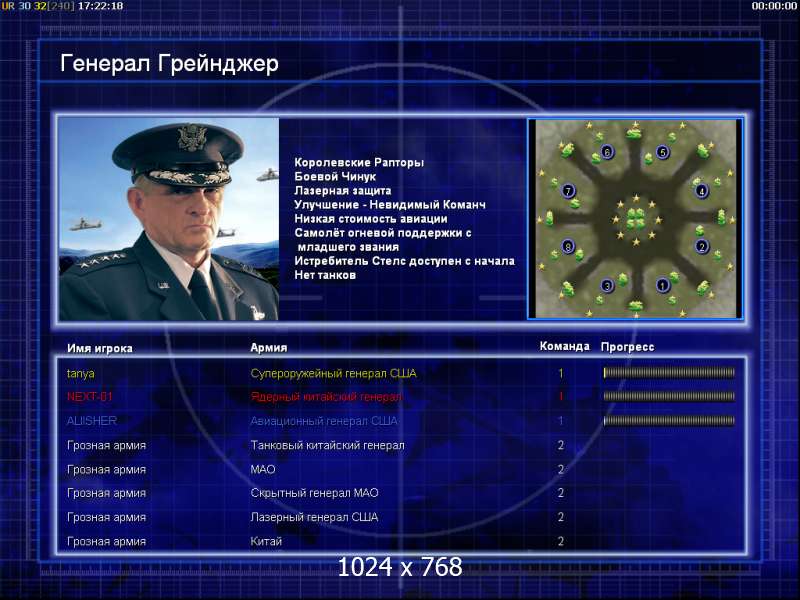Click 'Грозная армия' in the Китай row
The width and height of the screenshot is (800, 600).
coord(106,542)
